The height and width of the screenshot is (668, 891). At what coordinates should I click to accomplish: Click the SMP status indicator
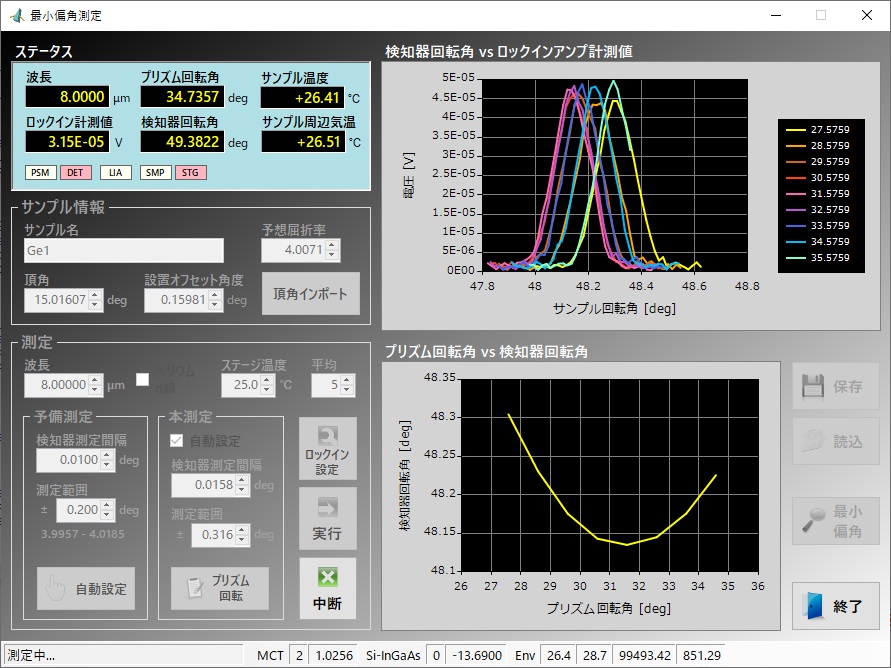pyautogui.click(x=155, y=173)
